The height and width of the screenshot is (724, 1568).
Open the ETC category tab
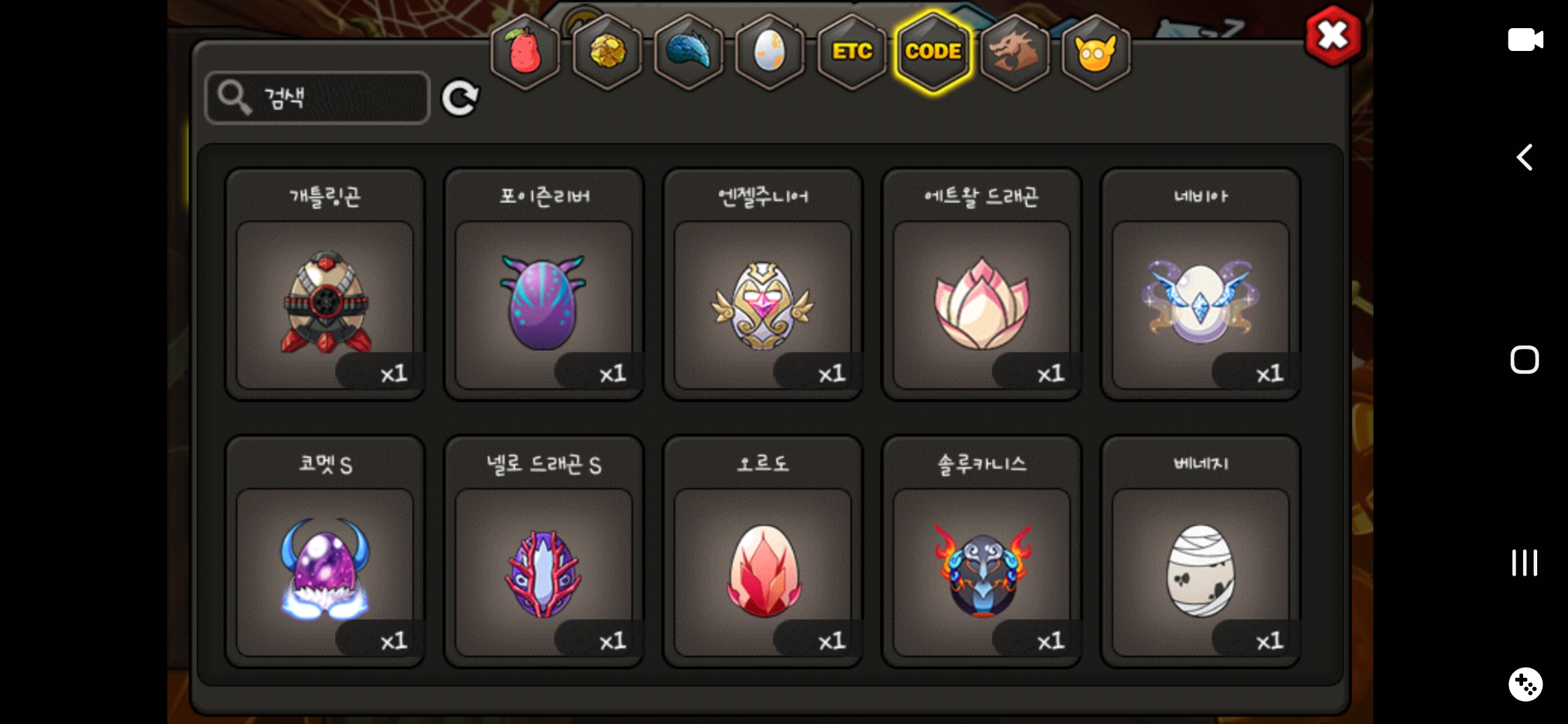click(852, 52)
